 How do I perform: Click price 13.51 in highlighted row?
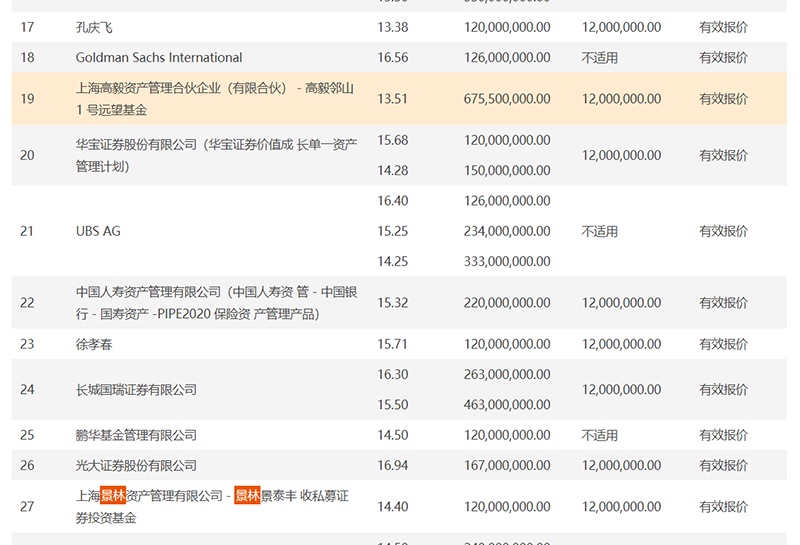click(392, 98)
